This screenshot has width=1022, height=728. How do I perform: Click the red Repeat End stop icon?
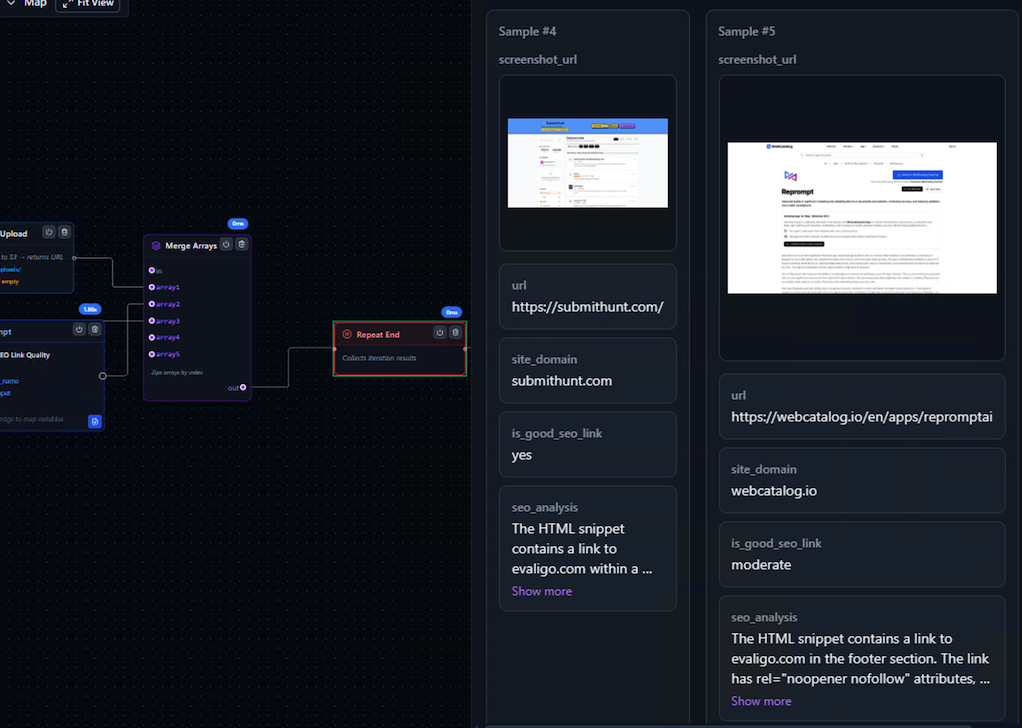pos(347,334)
